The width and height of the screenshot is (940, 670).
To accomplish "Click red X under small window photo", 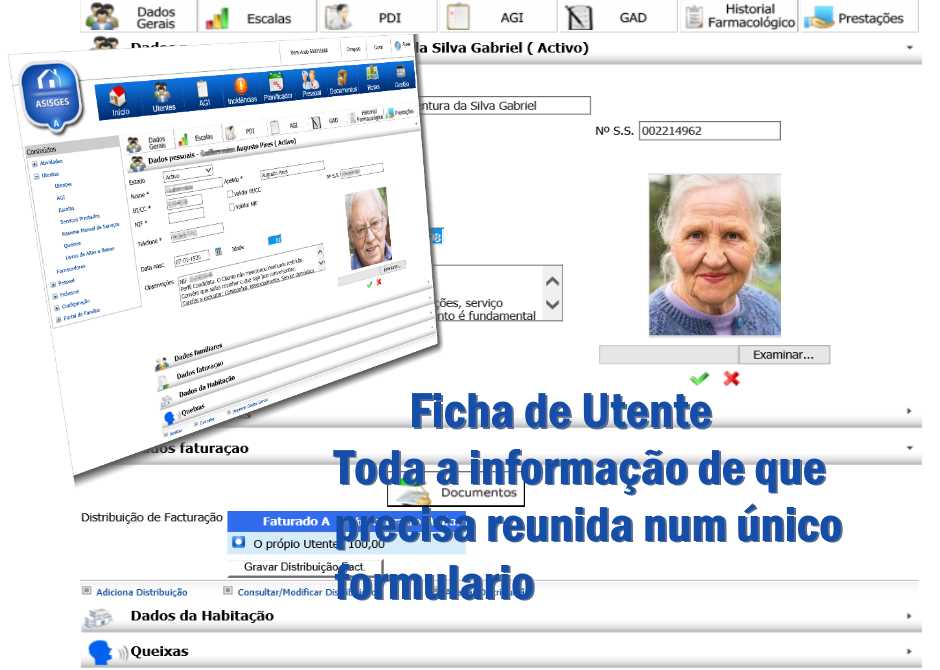I will tap(379, 282).
